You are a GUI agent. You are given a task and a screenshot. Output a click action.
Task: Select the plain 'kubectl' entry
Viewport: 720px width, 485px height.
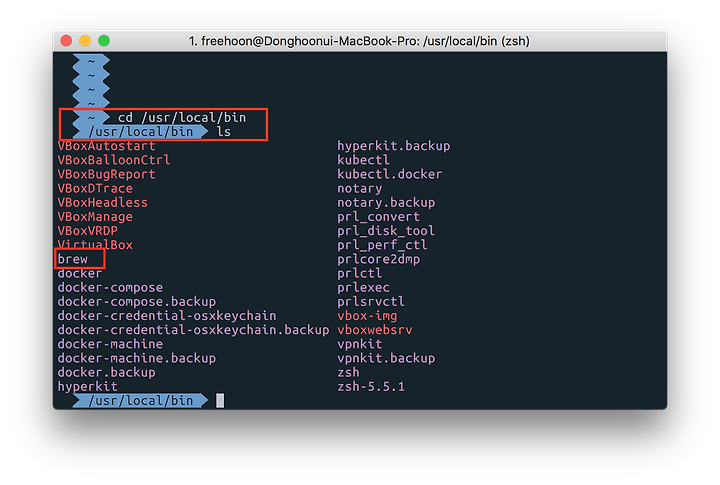363,160
